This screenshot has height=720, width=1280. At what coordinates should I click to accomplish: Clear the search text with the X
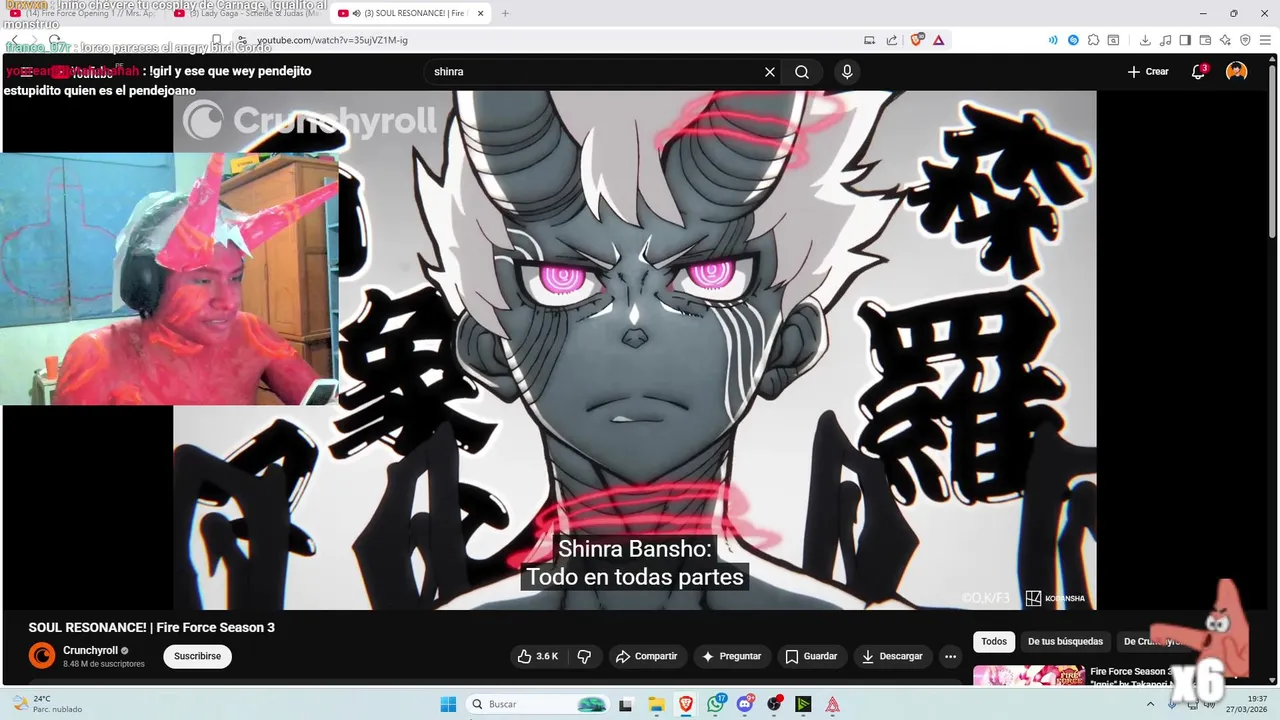pos(770,72)
